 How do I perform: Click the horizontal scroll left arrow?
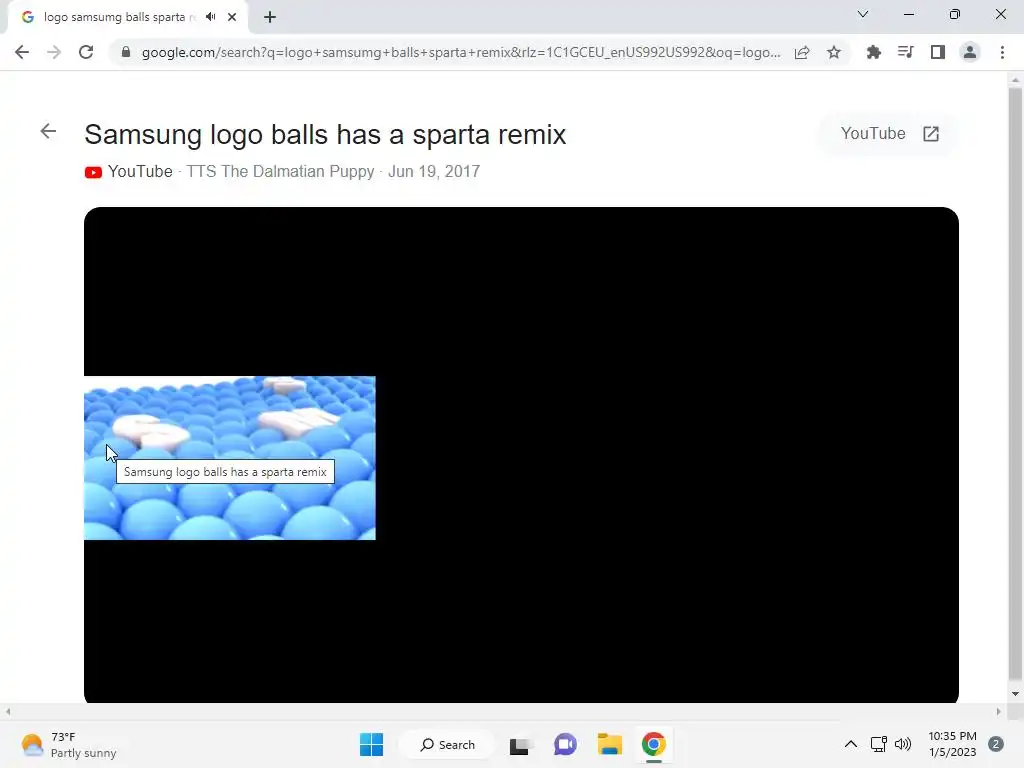pyautogui.click(x=8, y=711)
